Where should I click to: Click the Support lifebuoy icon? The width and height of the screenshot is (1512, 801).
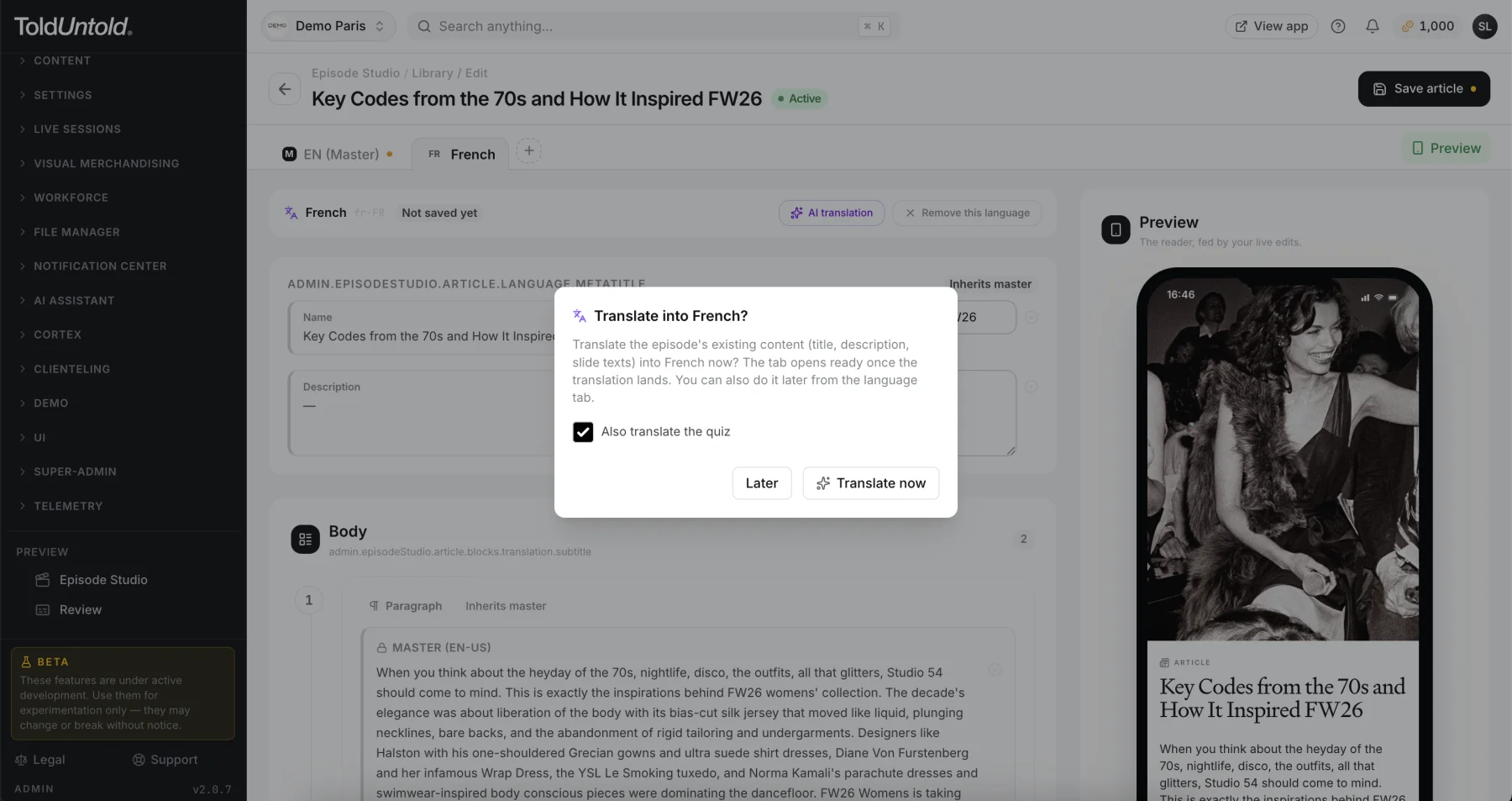(139, 760)
